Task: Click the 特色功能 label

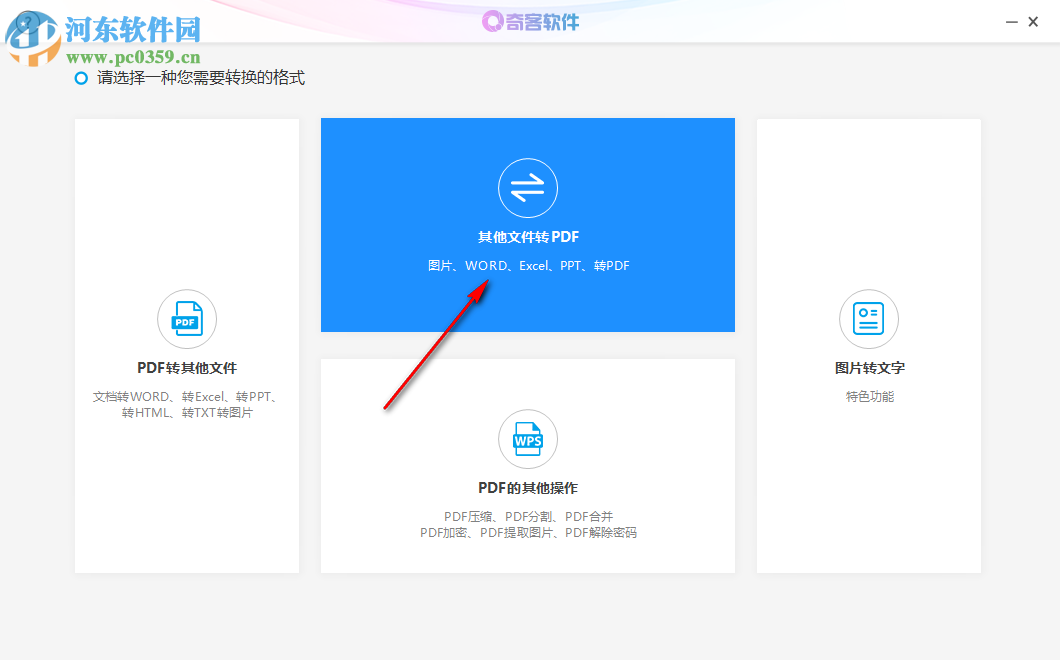Action: 868,395
